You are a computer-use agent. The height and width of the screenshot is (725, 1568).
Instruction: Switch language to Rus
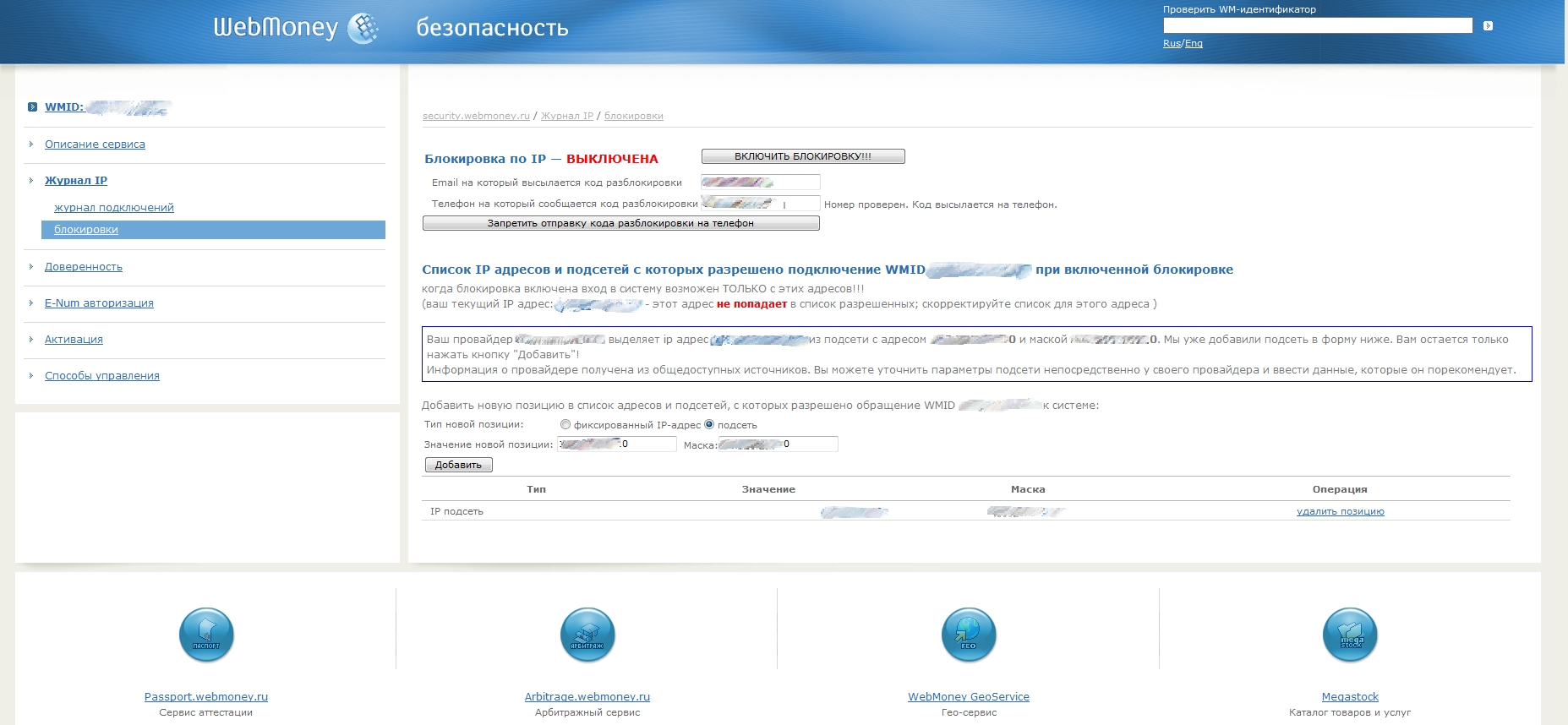pos(1172,43)
